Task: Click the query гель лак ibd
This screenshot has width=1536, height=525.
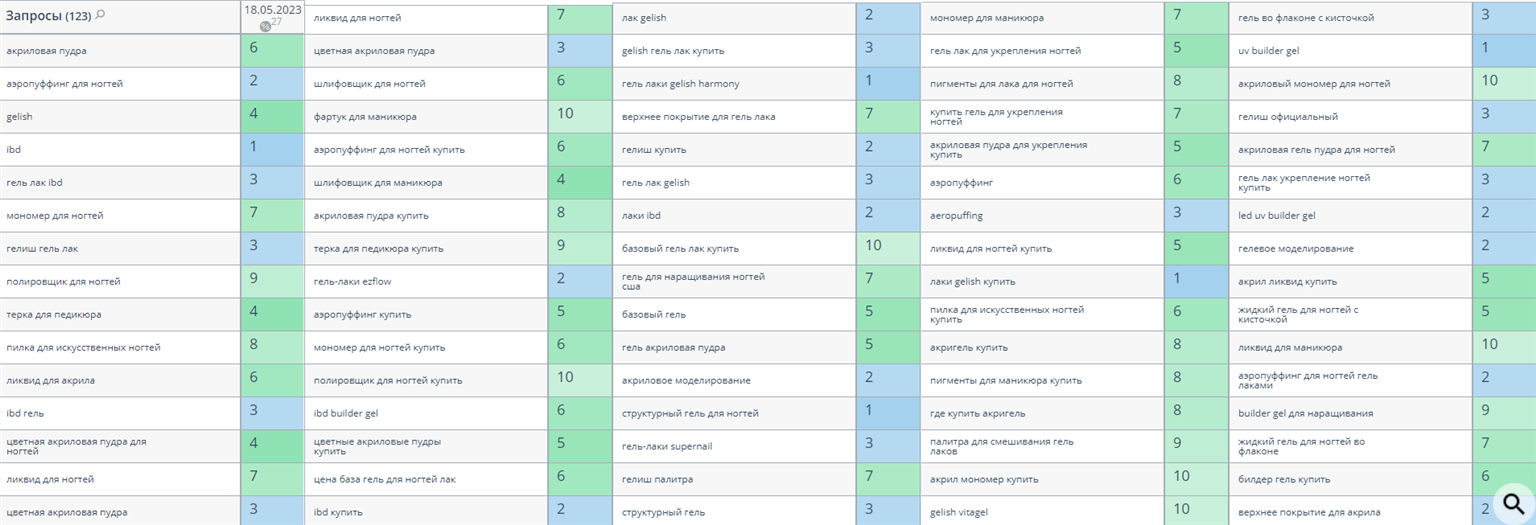Action: tap(34, 182)
